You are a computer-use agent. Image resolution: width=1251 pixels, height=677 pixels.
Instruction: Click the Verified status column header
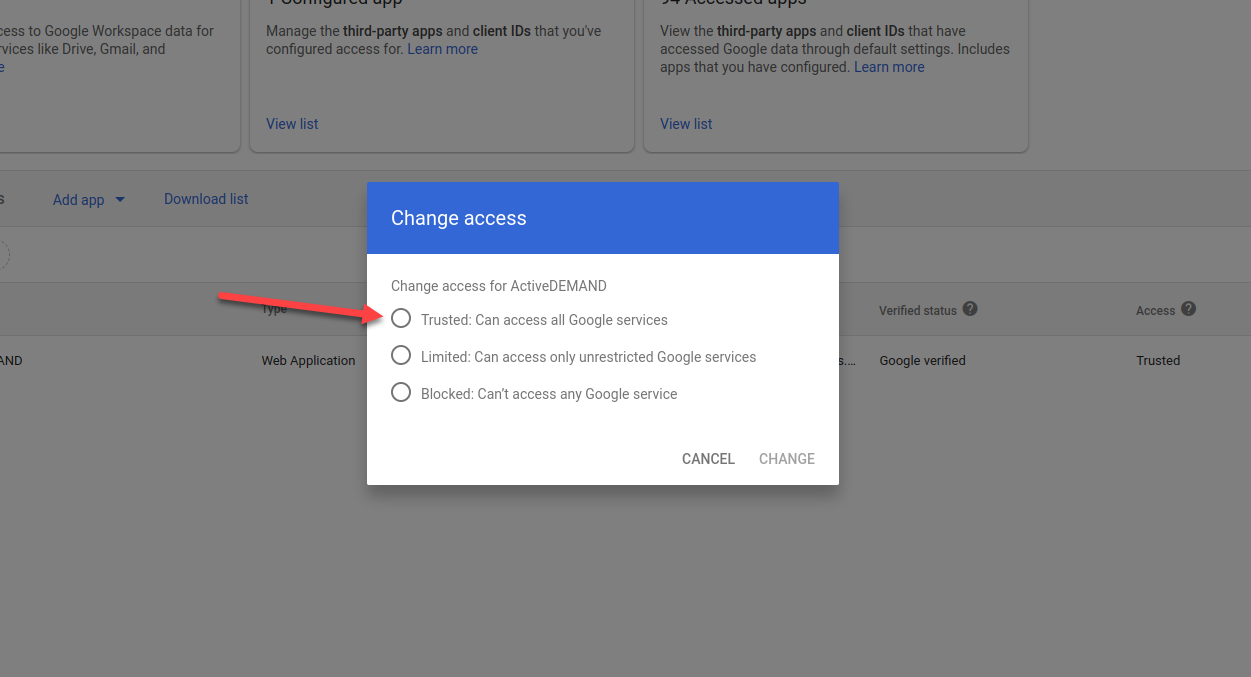point(918,310)
